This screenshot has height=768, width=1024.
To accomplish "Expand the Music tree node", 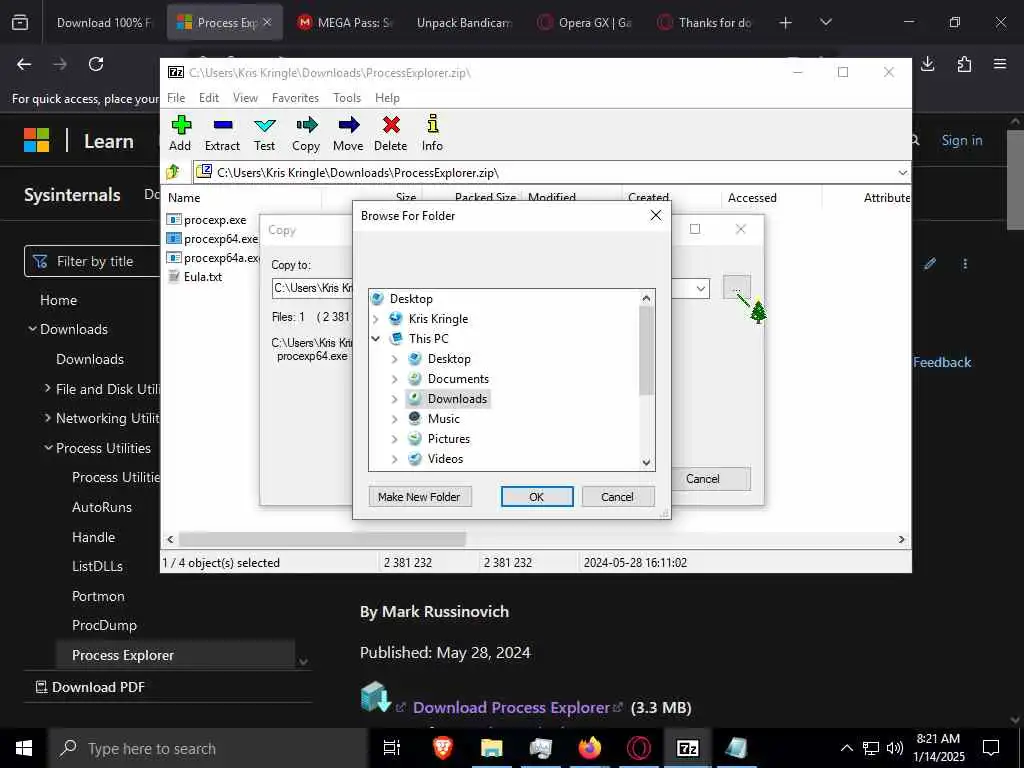I will pyautogui.click(x=394, y=419).
